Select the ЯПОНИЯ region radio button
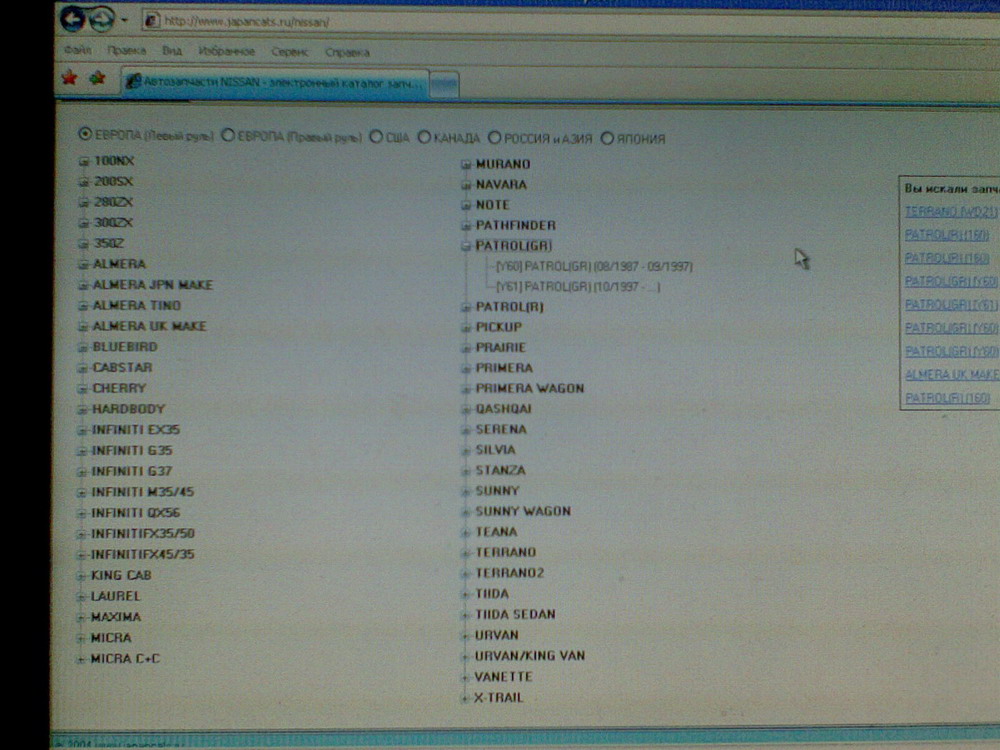1000x750 pixels. click(x=607, y=138)
